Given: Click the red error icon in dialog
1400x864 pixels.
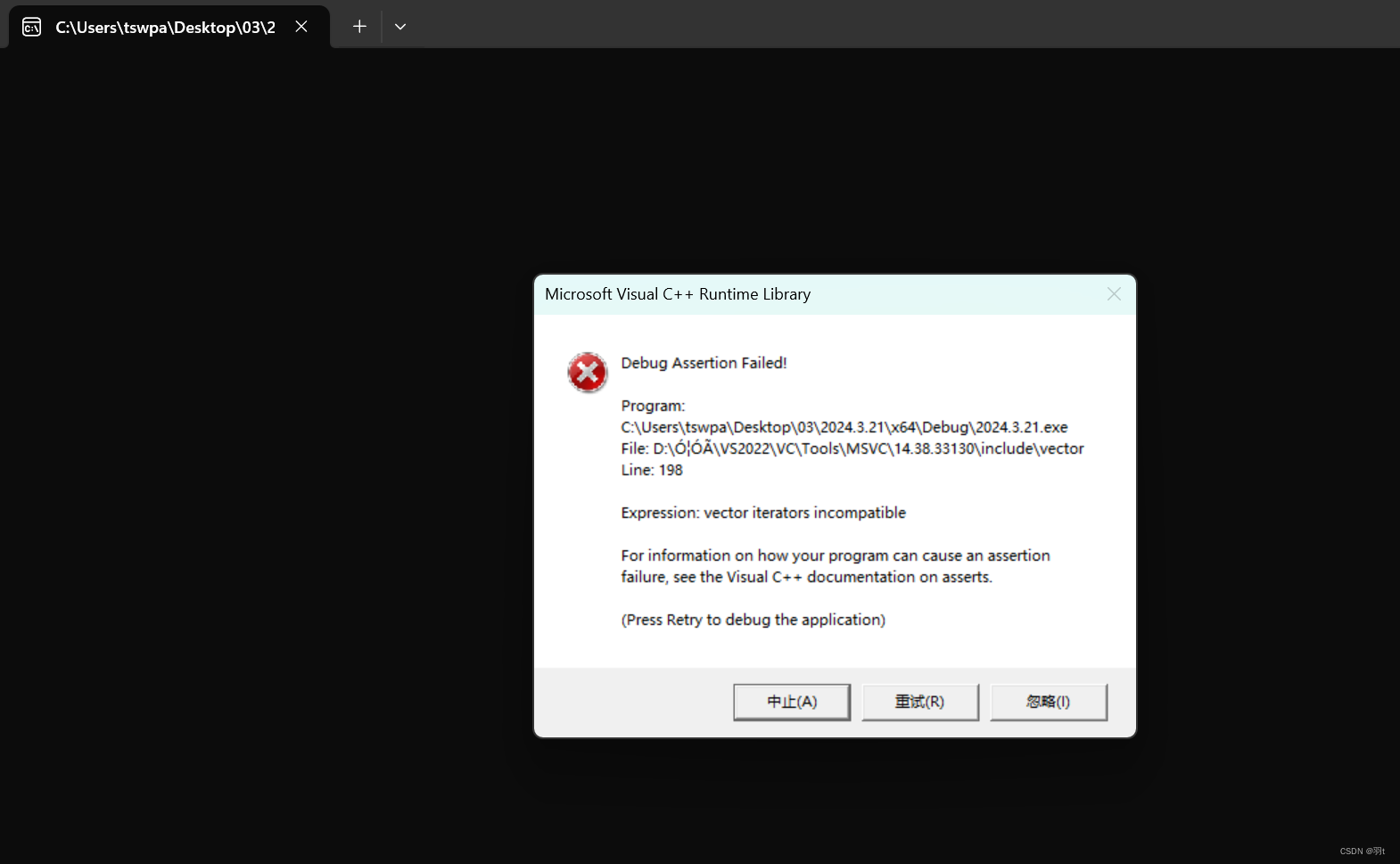Looking at the screenshot, I should point(588,373).
